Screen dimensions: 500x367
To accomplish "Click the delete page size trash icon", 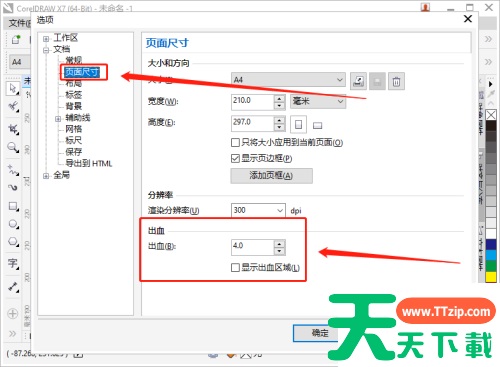I will point(396,81).
